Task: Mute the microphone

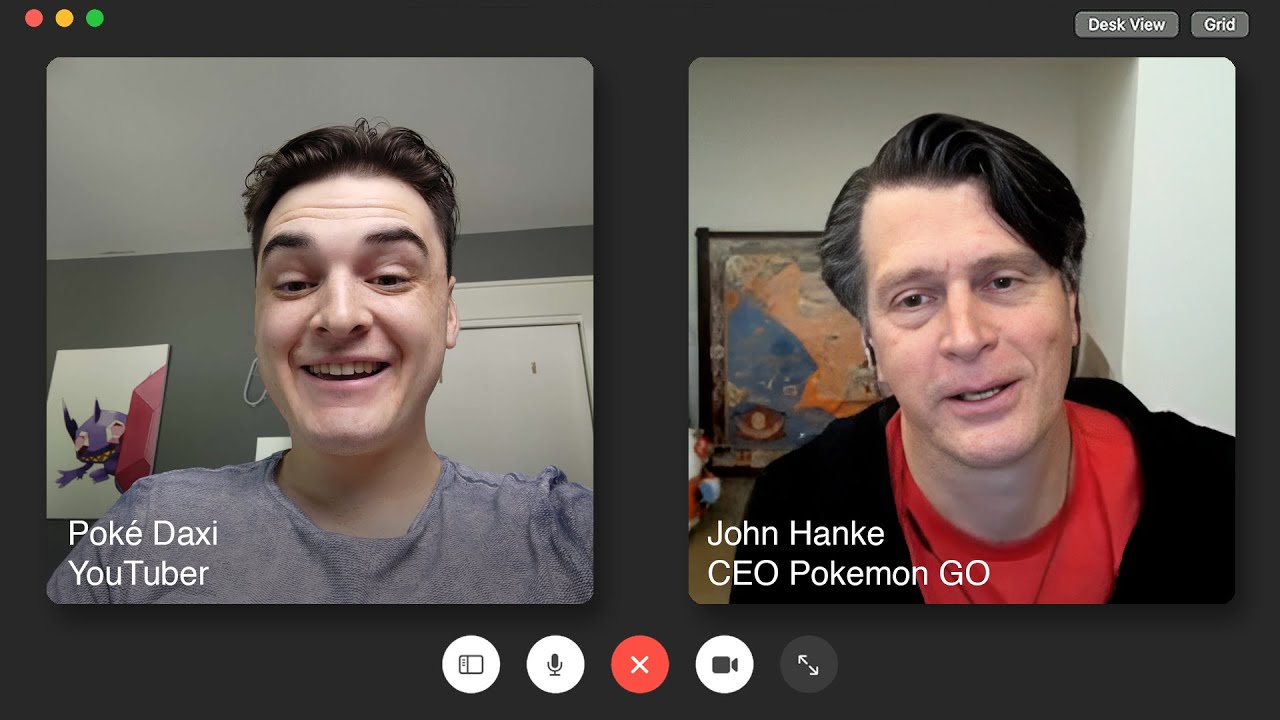Action: pos(555,664)
